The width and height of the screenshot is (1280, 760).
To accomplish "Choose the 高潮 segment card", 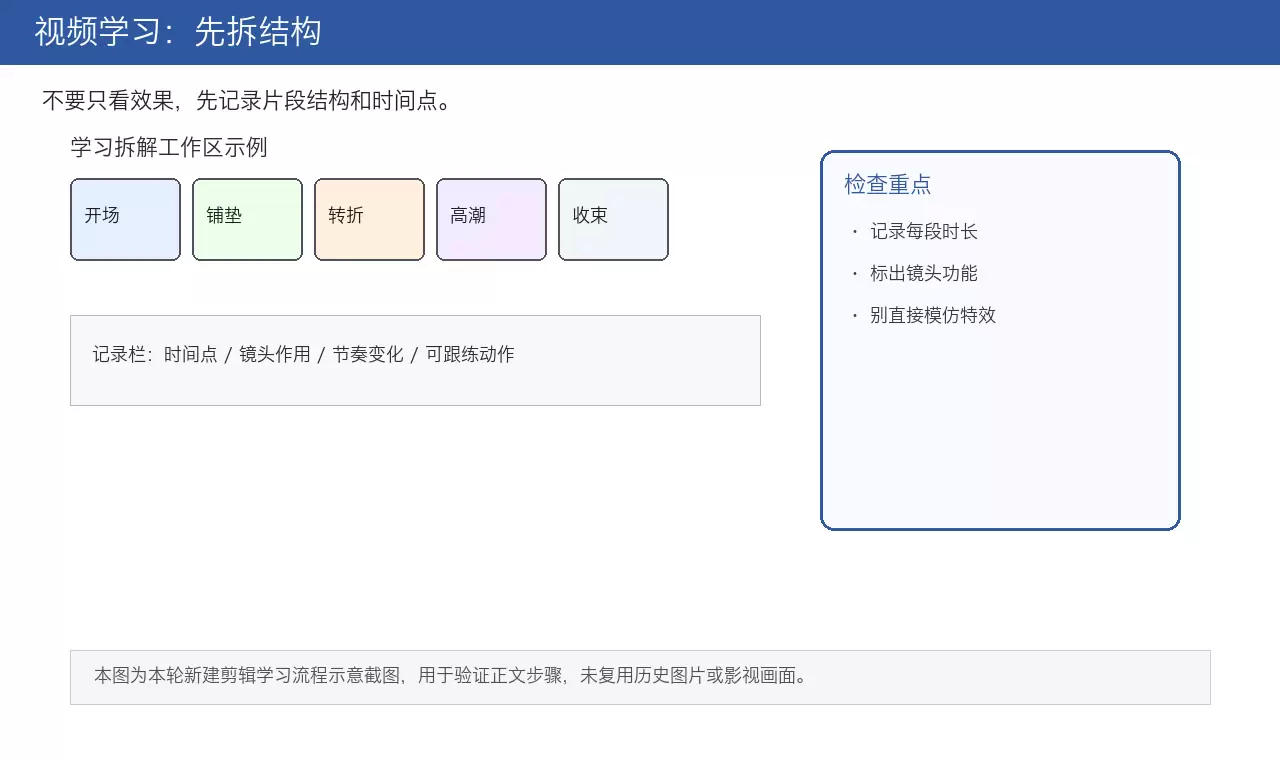I will click(492, 220).
